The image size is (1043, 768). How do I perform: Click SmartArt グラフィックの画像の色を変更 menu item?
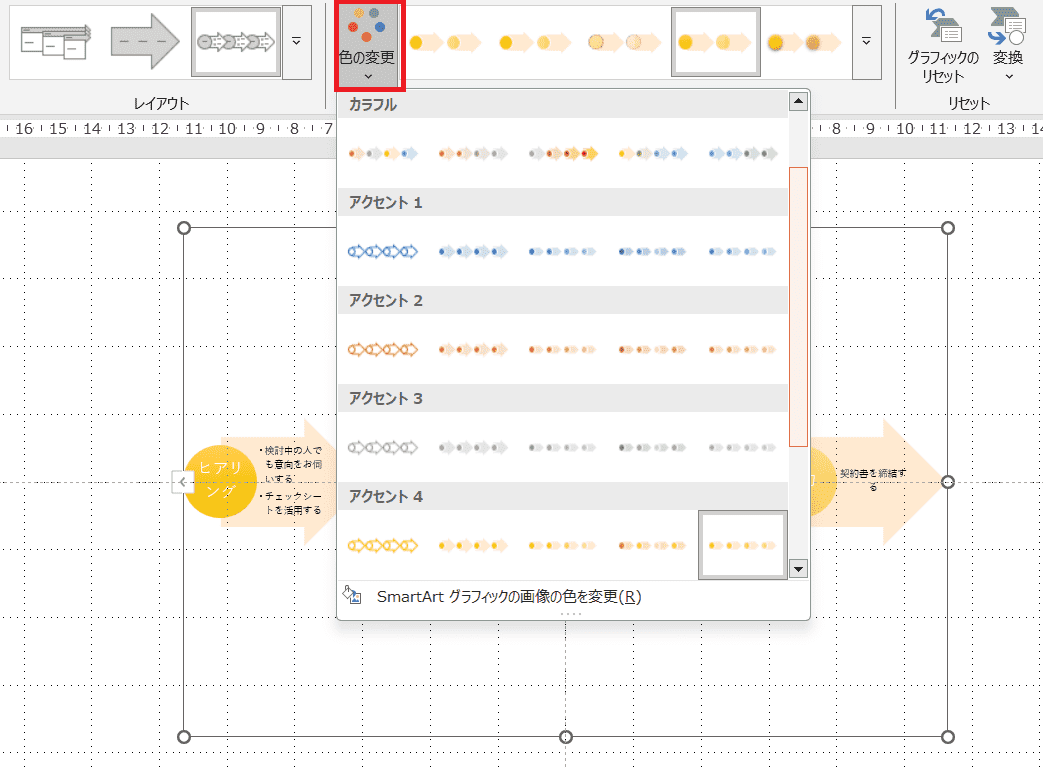(508, 597)
